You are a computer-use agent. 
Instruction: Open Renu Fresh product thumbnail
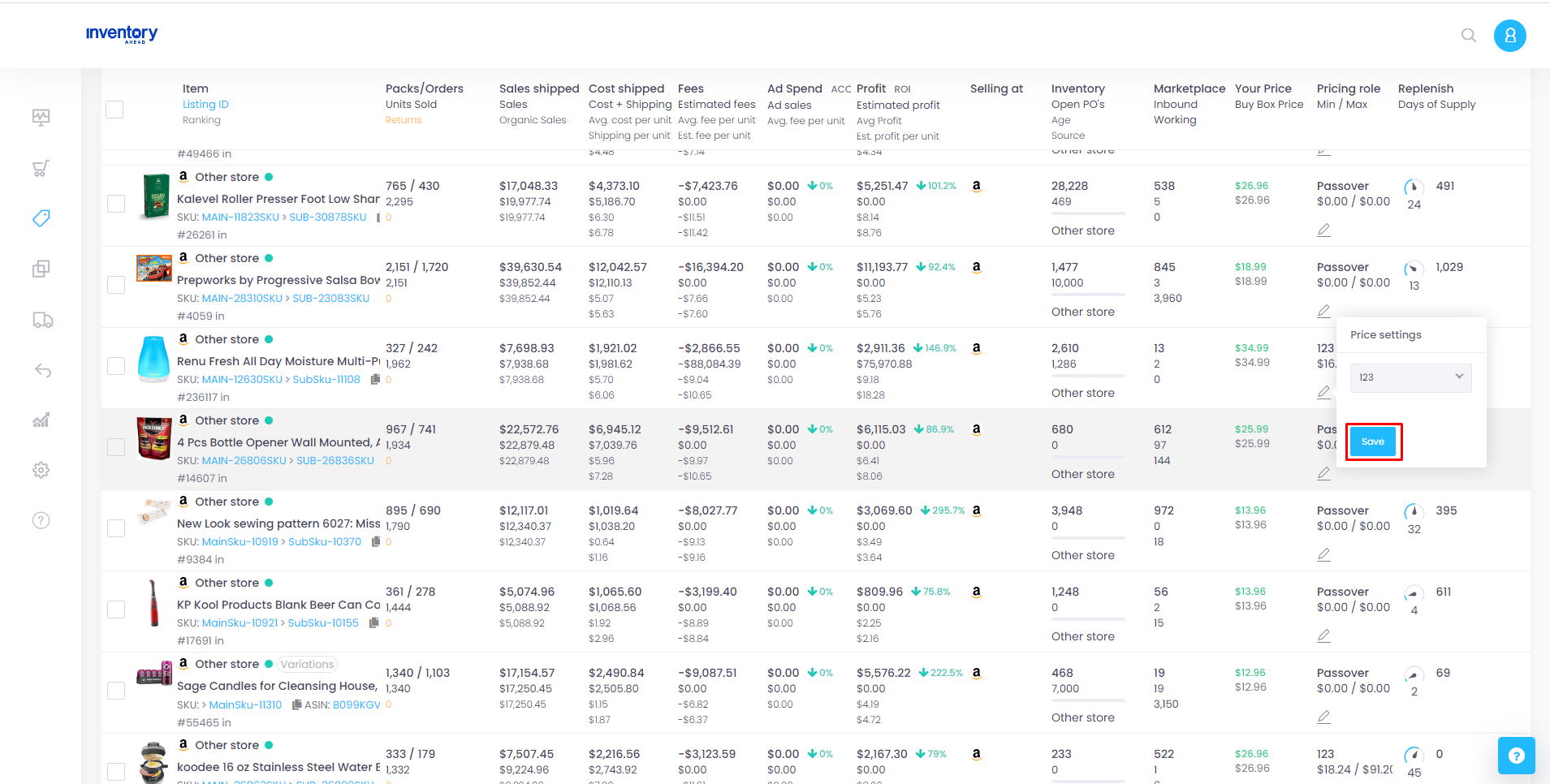click(154, 358)
